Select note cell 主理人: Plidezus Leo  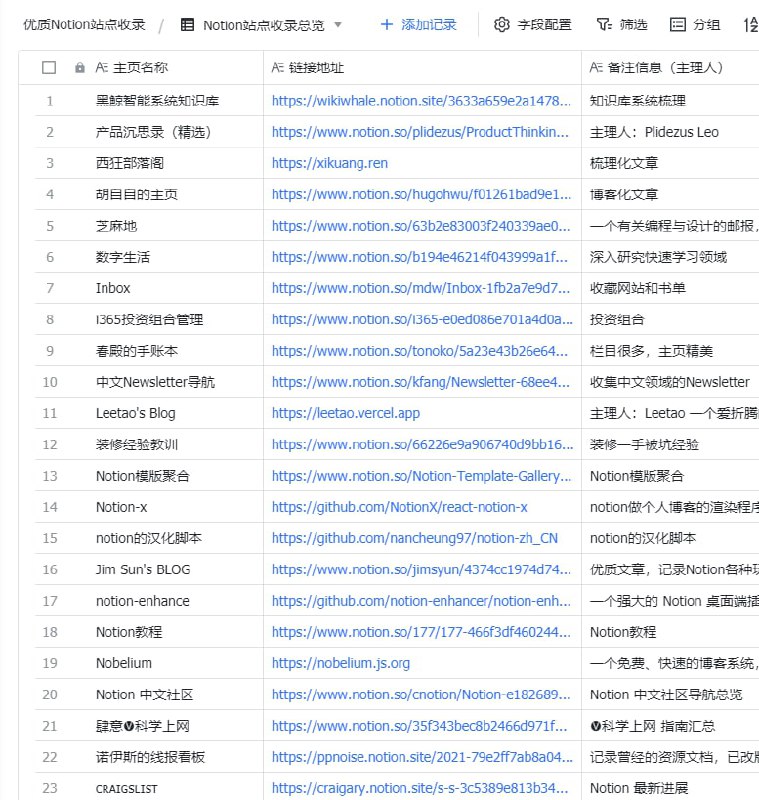pos(654,132)
